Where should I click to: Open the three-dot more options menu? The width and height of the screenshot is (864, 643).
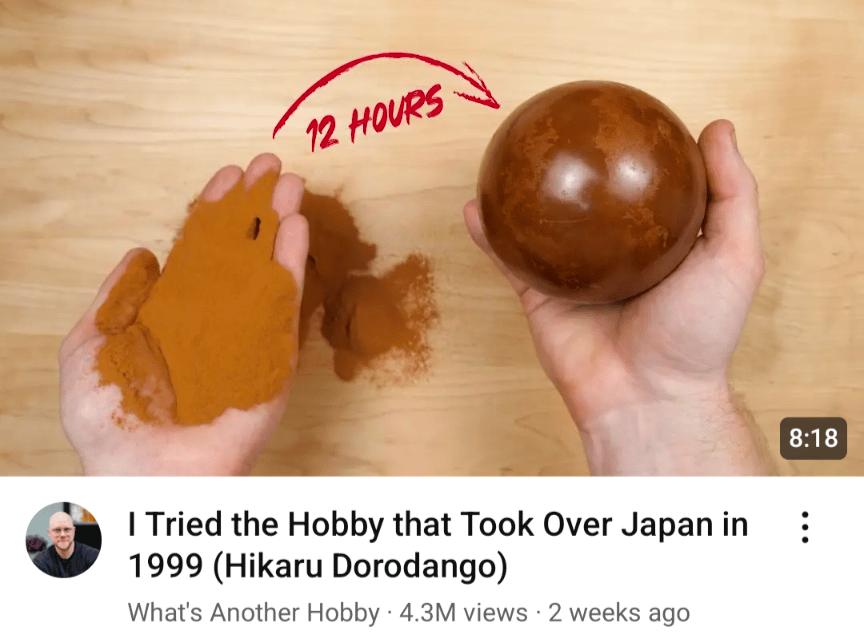[804, 528]
